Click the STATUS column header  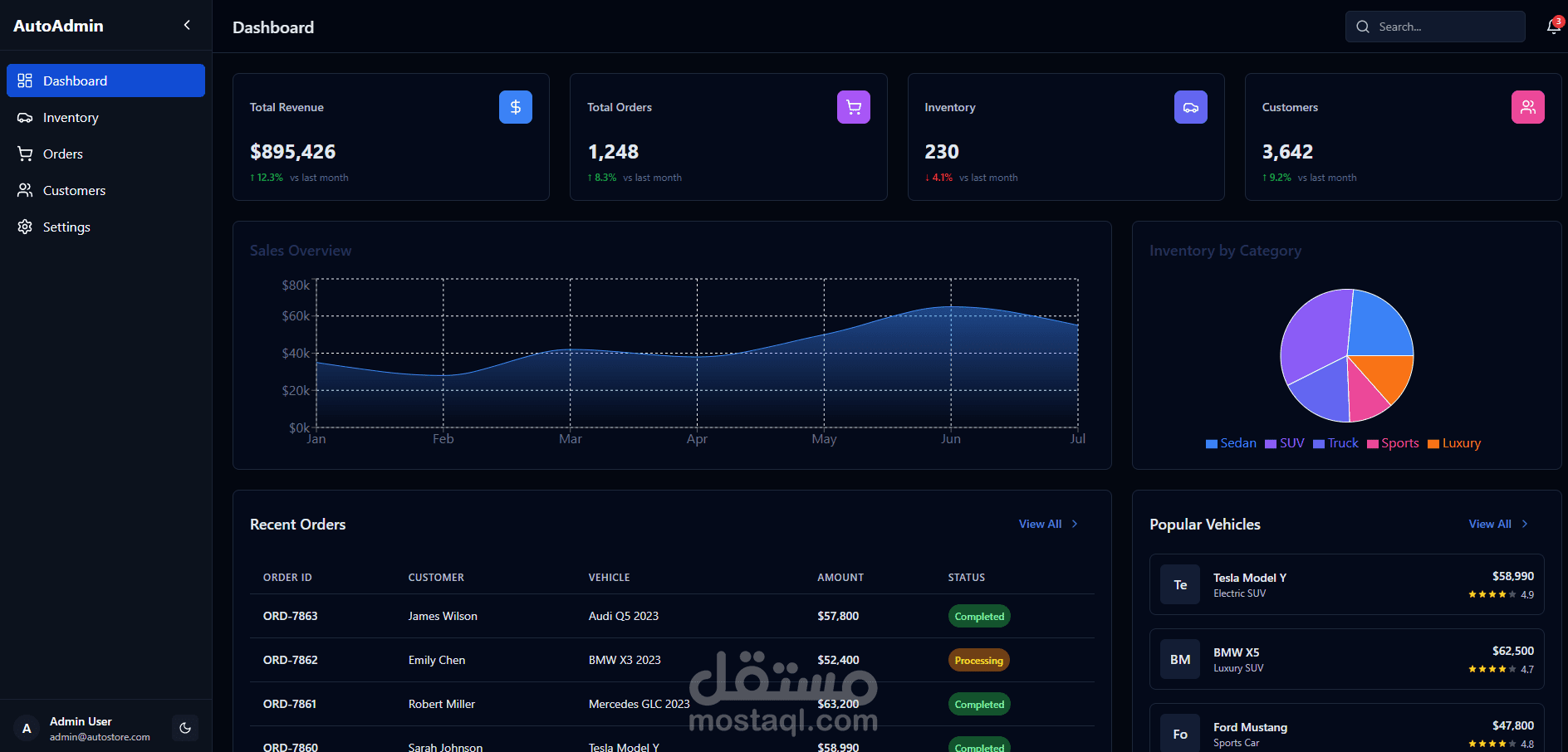tap(967, 577)
